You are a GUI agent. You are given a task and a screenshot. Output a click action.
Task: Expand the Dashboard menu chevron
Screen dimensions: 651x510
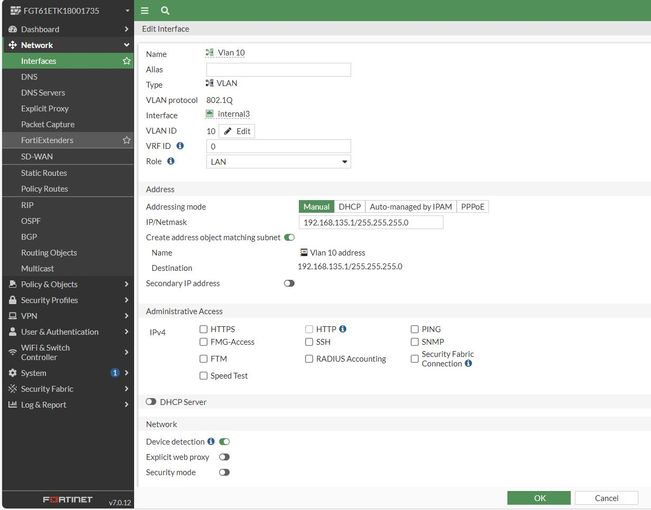click(126, 29)
